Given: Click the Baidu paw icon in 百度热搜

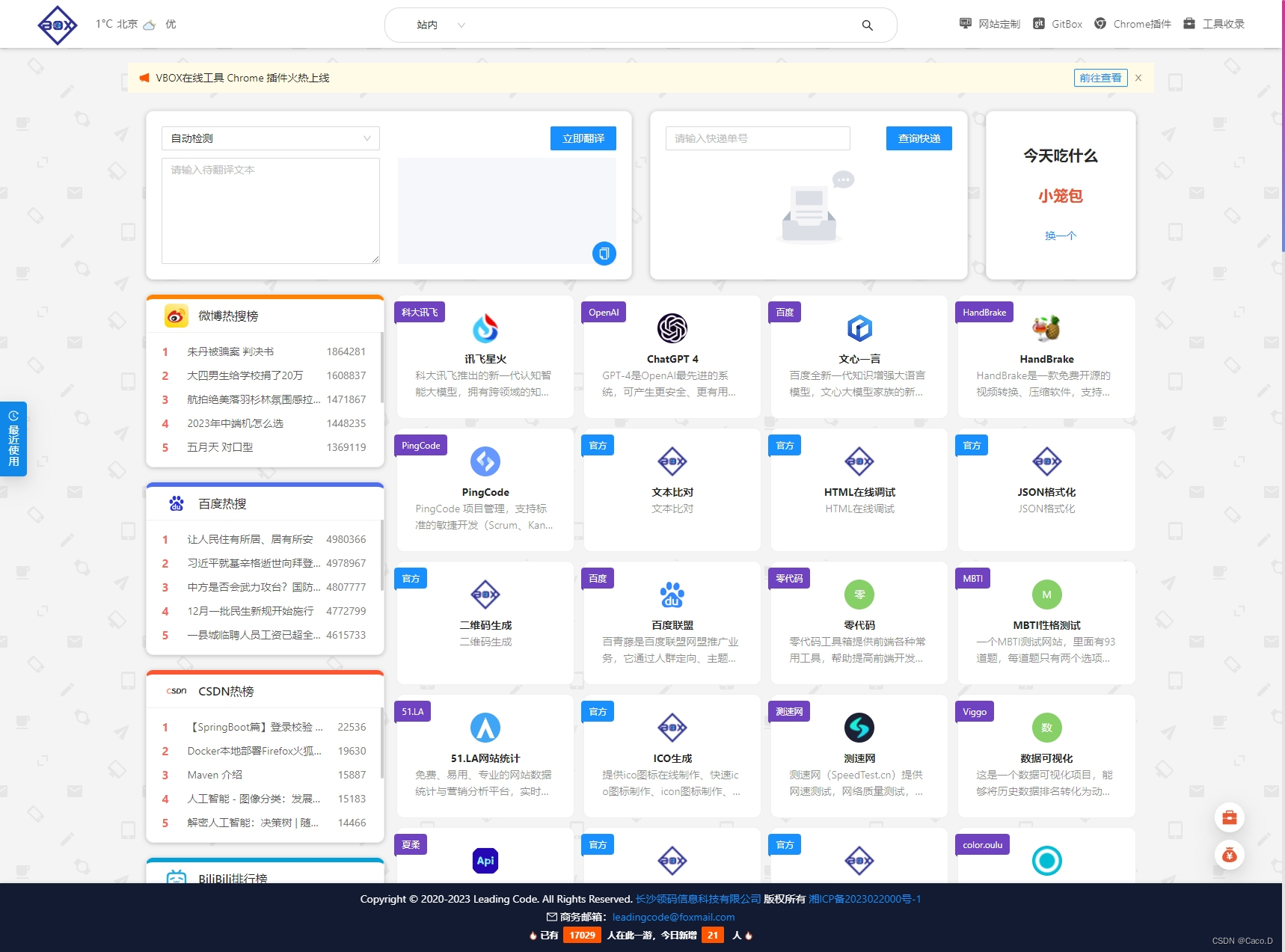Looking at the screenshot, I should point(177,504).
